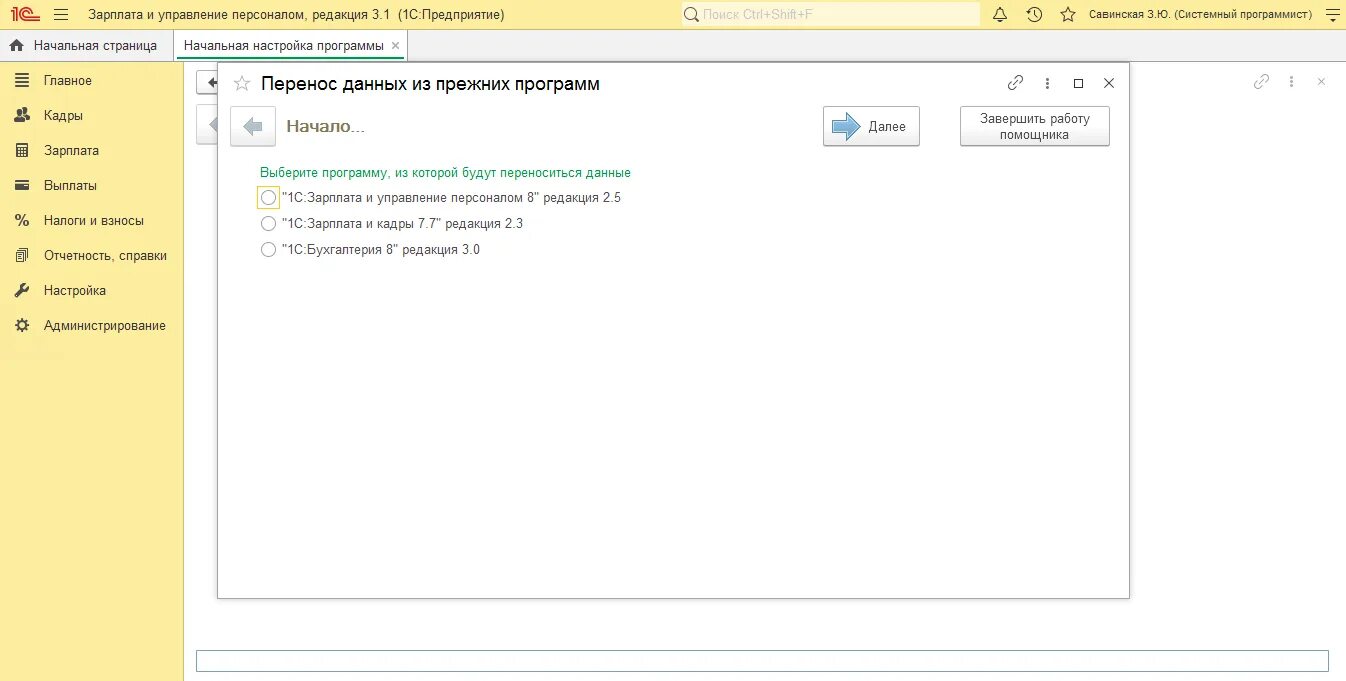Click the percent icon of Налоги
Image resolution: width=1346 pixels, height=681 pixels.
(22, 220)
